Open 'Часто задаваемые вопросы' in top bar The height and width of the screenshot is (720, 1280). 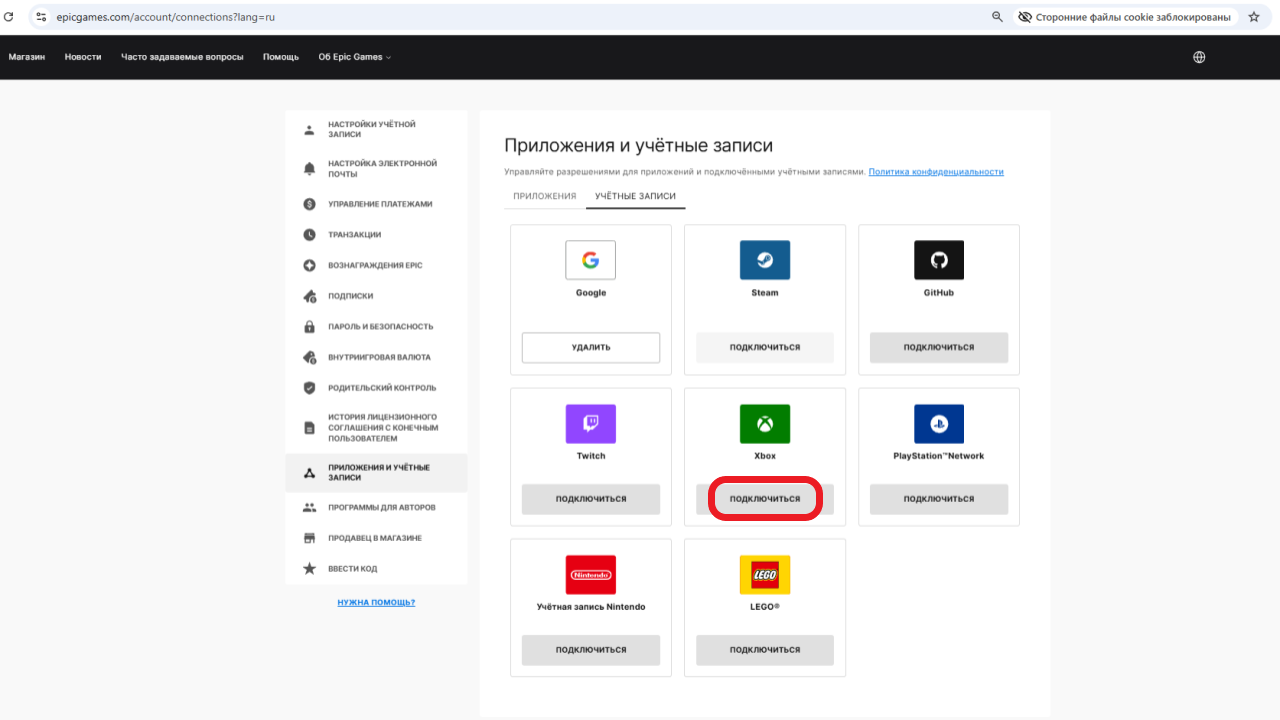(x=182, y=57)
